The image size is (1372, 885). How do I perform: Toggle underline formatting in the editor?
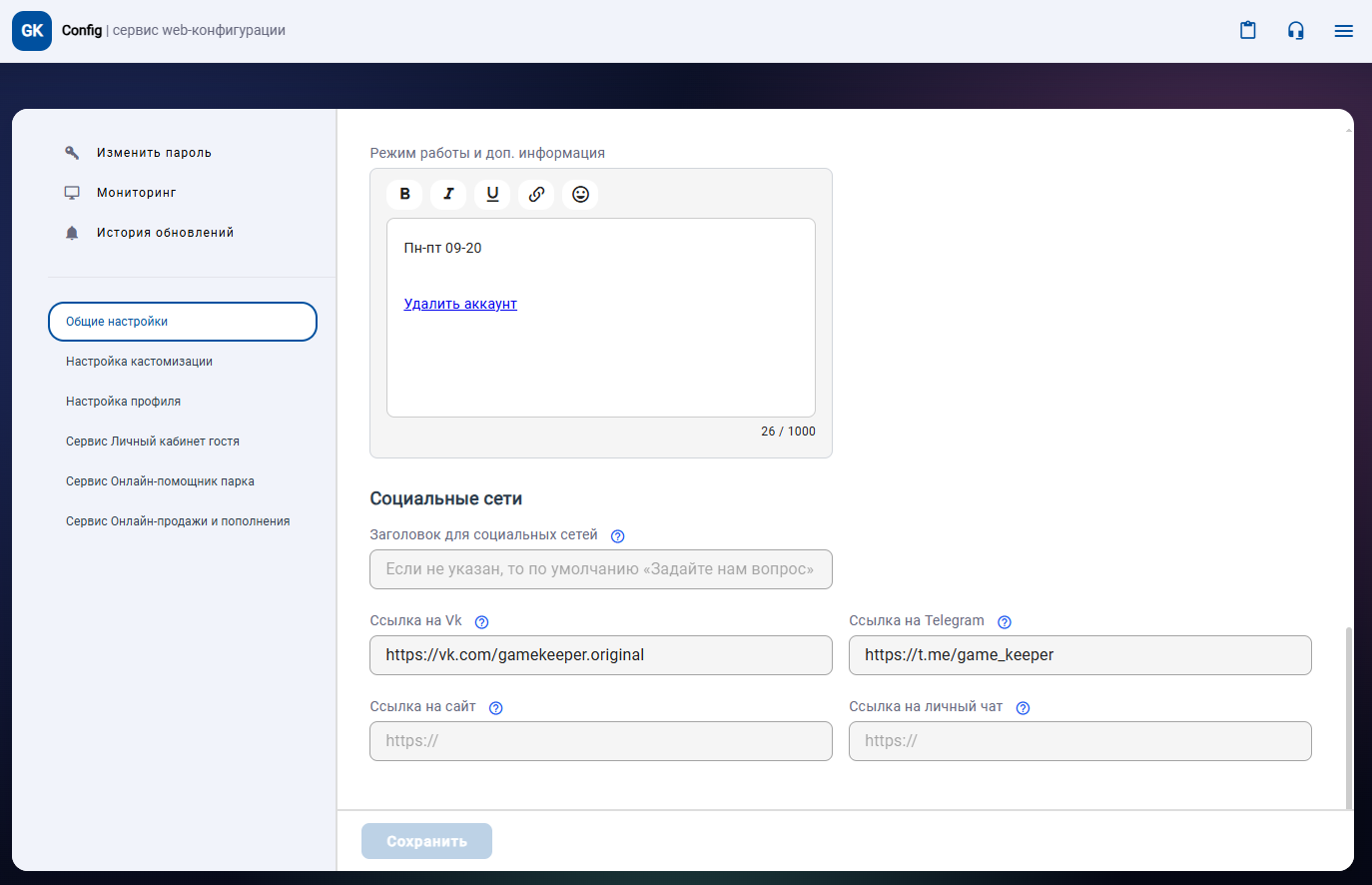pyautogui.click(x=492, y=194)
